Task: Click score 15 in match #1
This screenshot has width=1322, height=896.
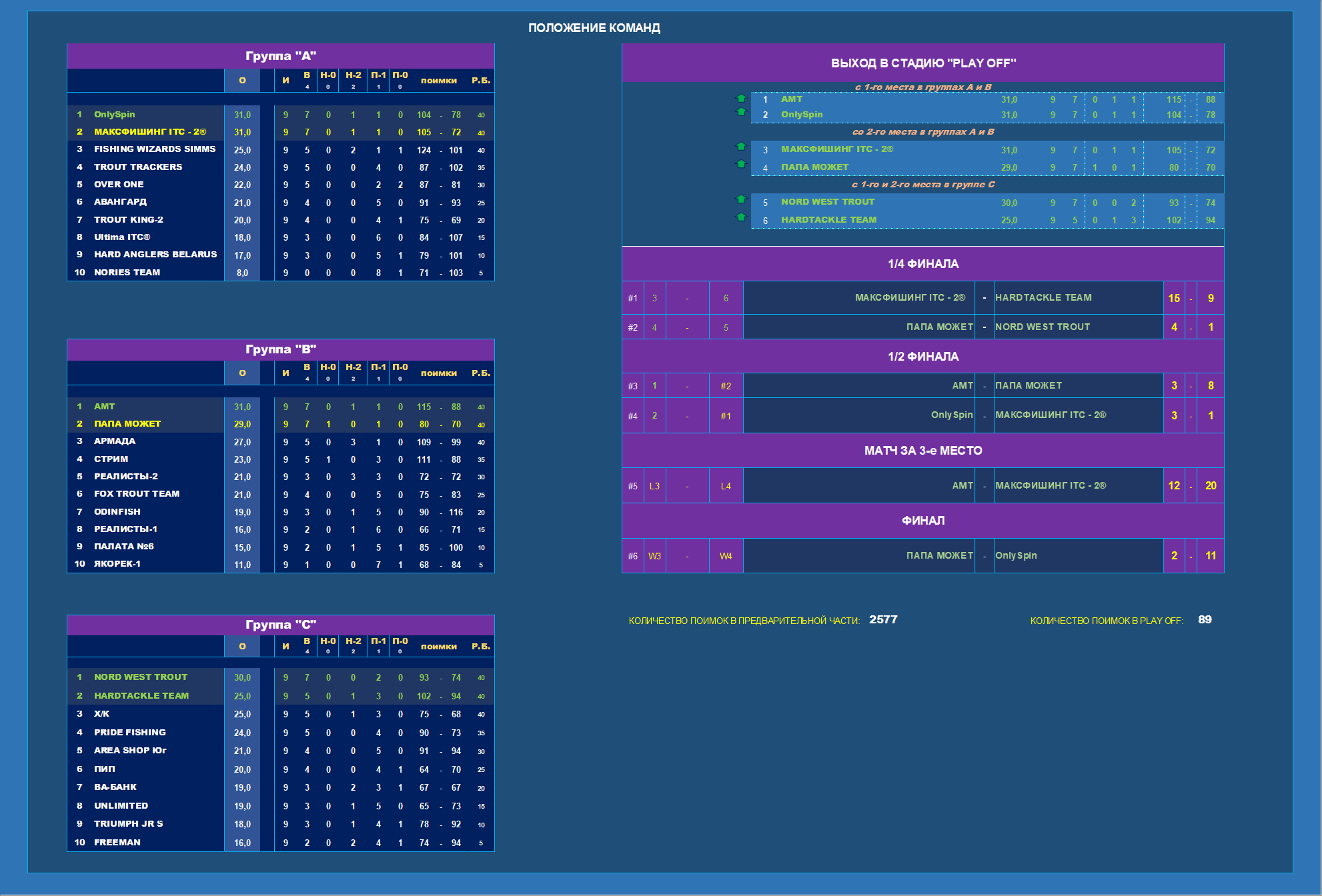Action: [1174, 299]
